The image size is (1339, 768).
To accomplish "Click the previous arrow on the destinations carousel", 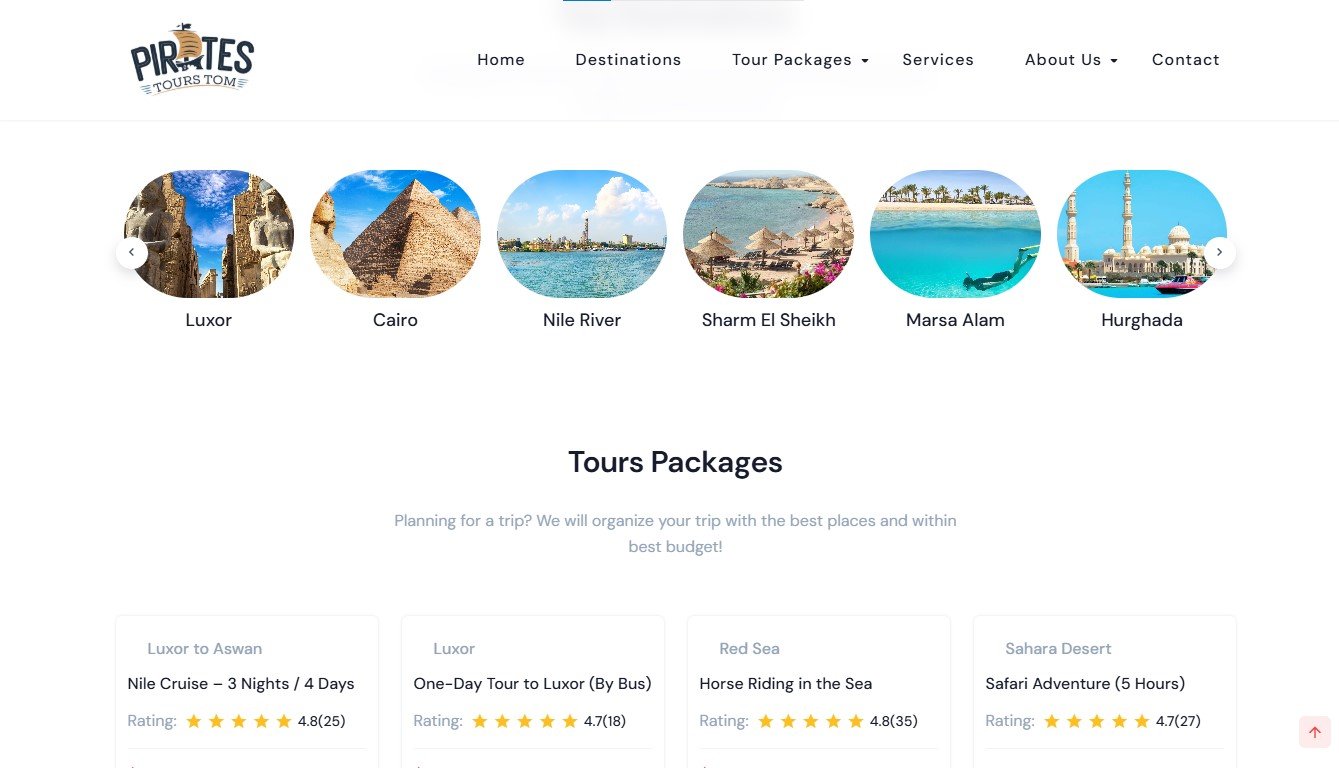I will [132, 252].
